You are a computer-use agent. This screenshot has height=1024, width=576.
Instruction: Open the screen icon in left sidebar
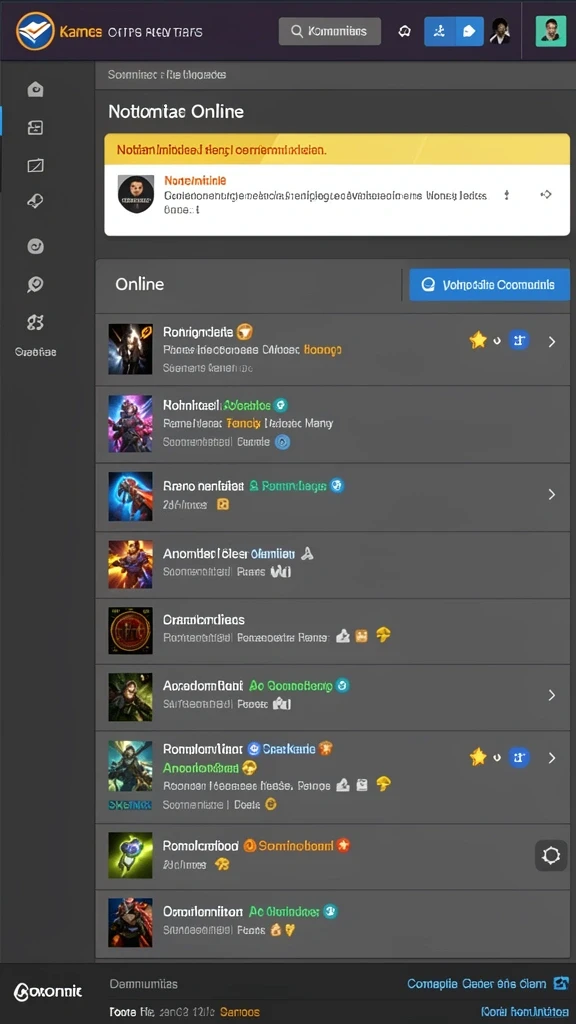click(x=35, y=165)
